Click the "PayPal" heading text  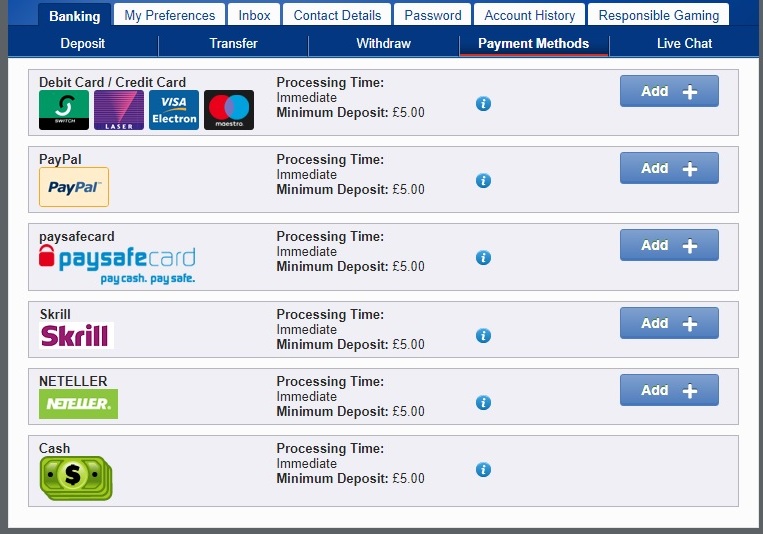click(60, 159)
